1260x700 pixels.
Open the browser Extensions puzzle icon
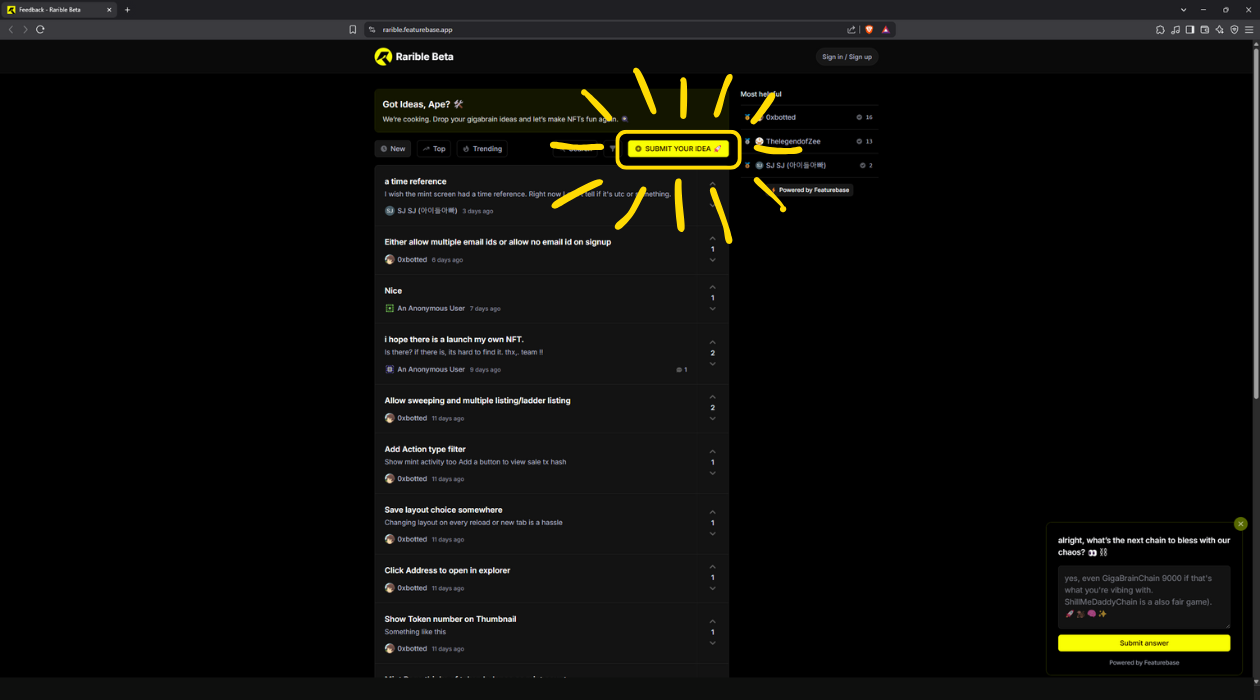[1160, 29]
